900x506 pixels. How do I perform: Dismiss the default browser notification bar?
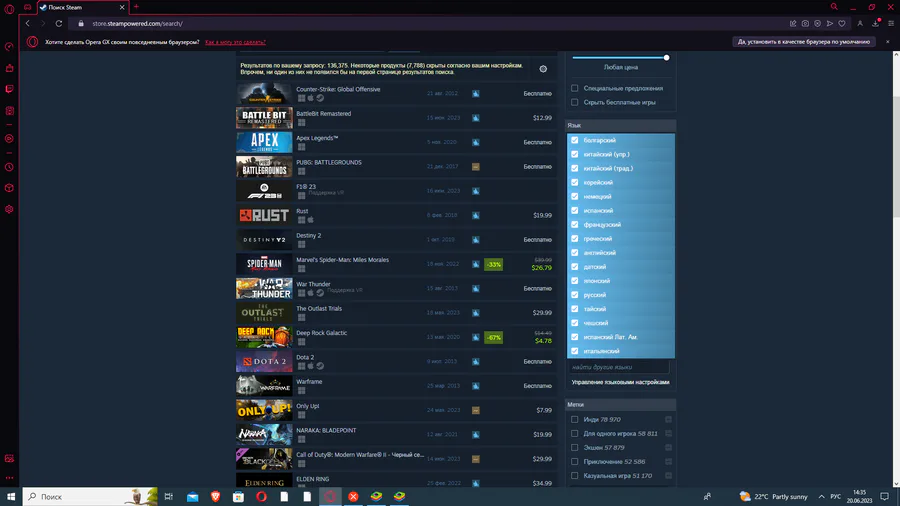click(887, 42)
